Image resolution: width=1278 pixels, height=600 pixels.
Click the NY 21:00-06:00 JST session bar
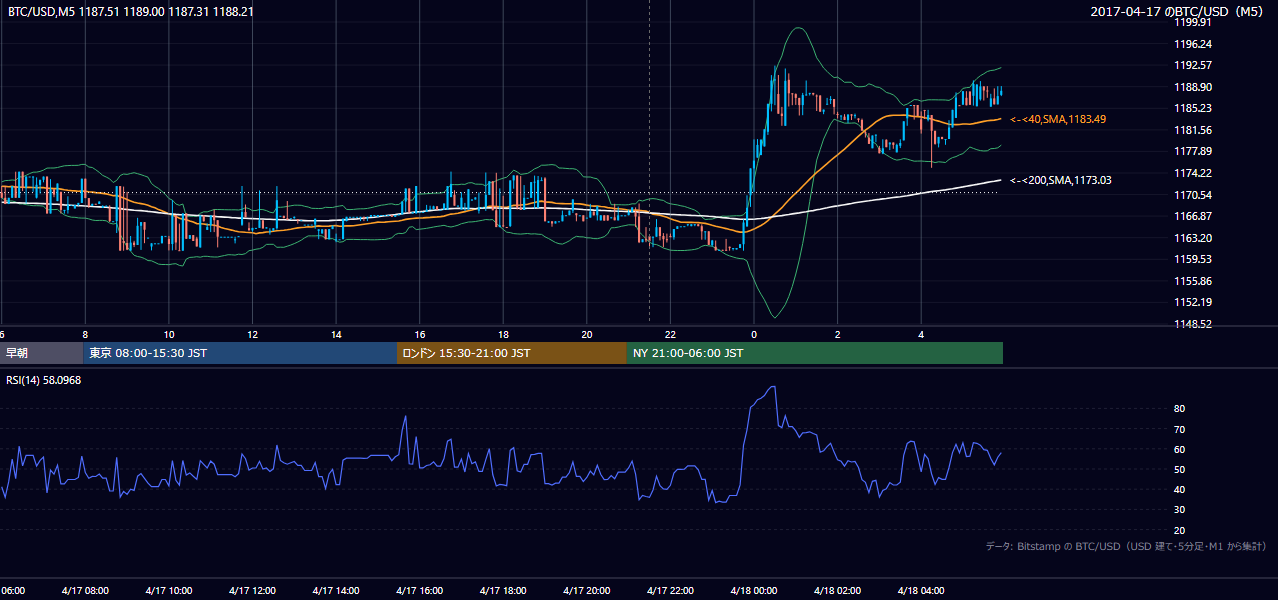[815, 353]
